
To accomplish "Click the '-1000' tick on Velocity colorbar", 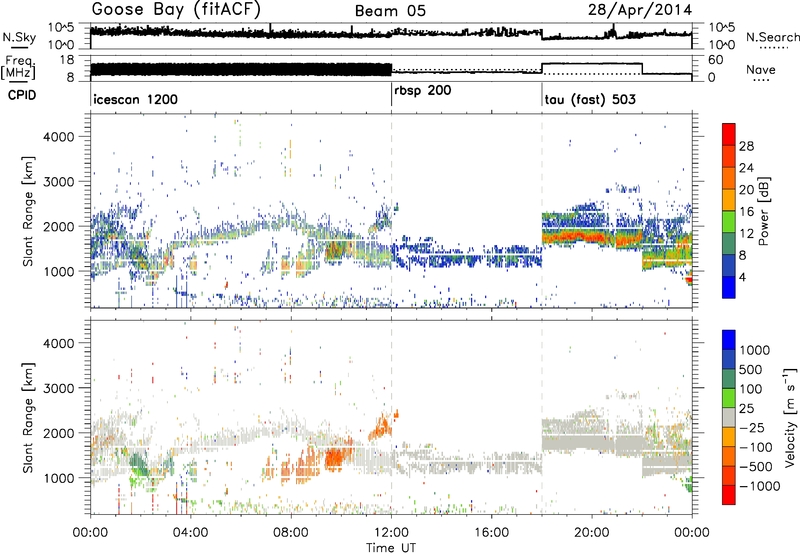I will tap(760, 486).
